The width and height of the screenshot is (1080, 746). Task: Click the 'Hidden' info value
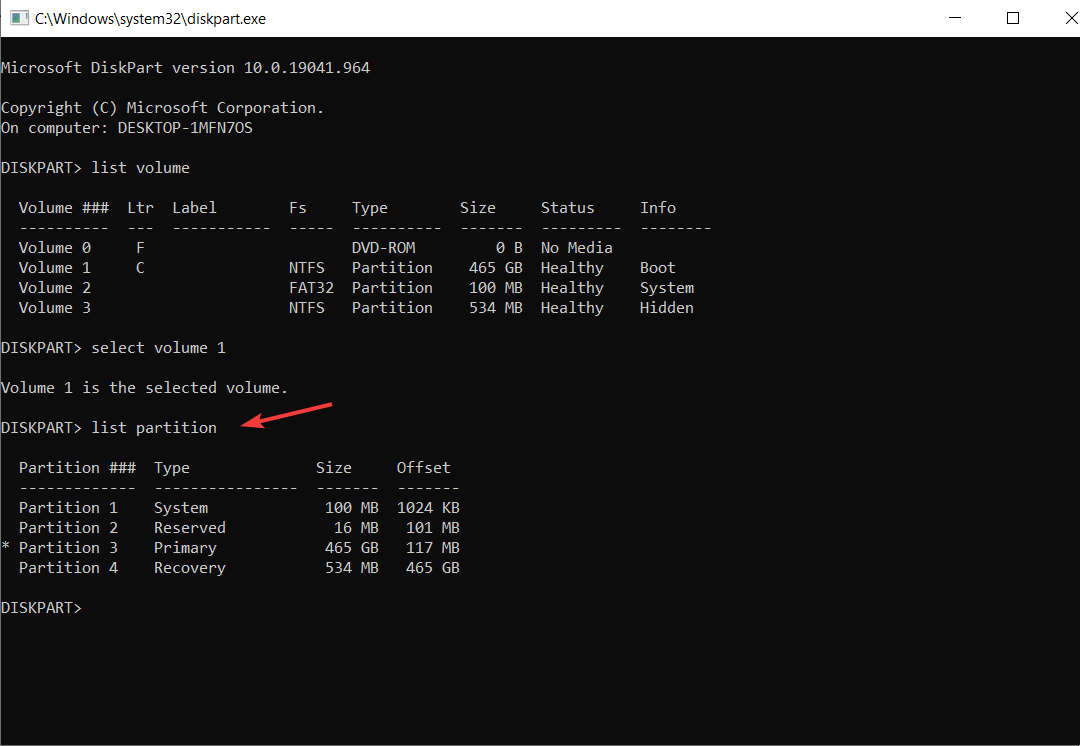tap(667, 307)
